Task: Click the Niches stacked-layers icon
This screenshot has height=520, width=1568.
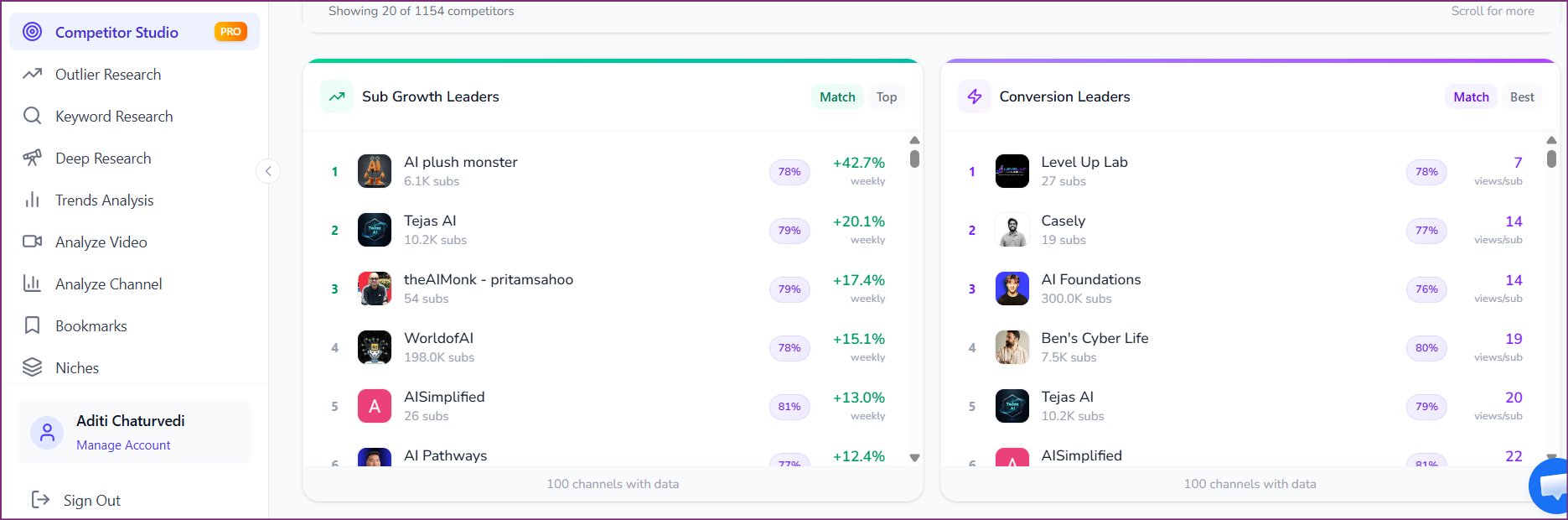Action: click(32, 367)
